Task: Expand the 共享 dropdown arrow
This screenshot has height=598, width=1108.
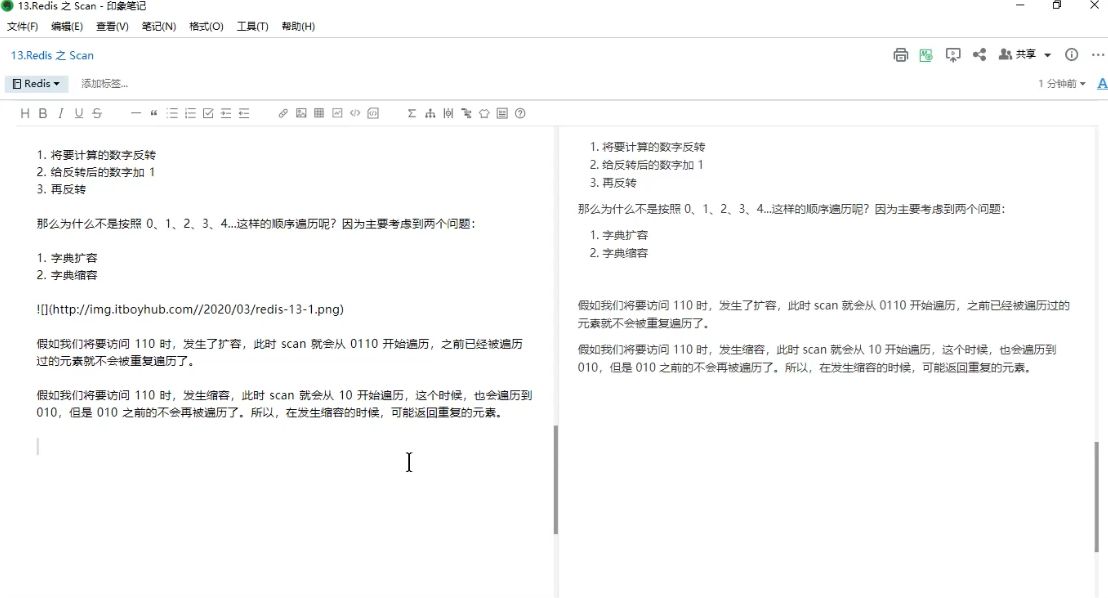Action: tap(1047, 55)
